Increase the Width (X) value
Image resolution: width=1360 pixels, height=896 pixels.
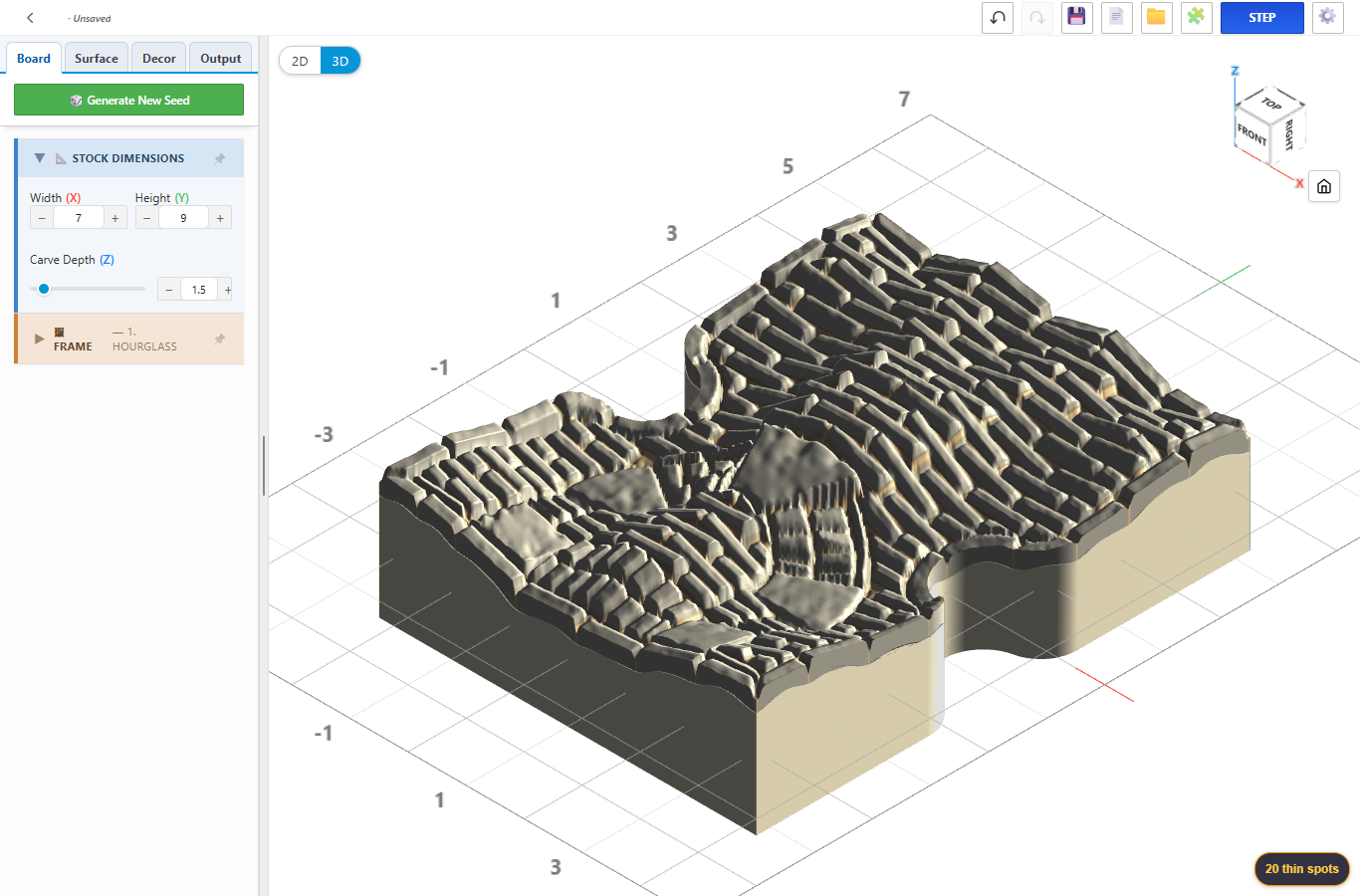click(115, 218)
